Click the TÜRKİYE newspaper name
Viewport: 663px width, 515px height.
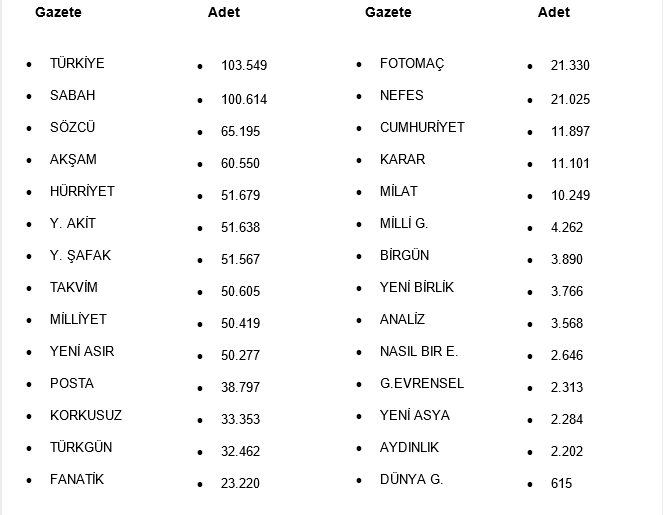click(x=77, y=63)
